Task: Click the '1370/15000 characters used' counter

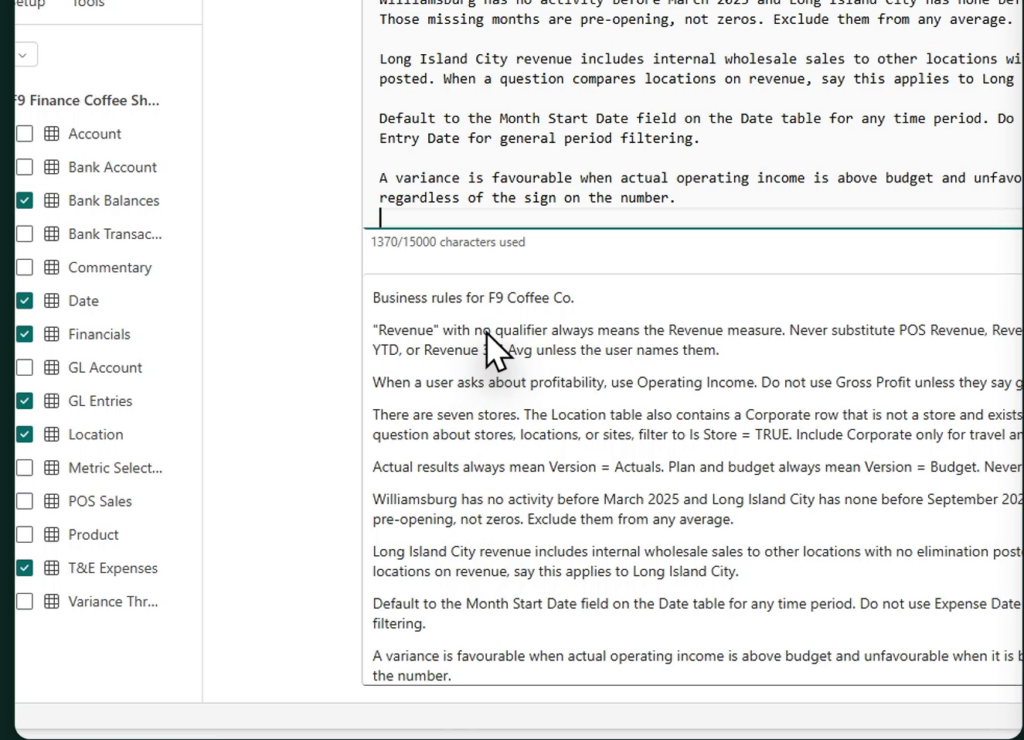Action: [x=448, y=242]
